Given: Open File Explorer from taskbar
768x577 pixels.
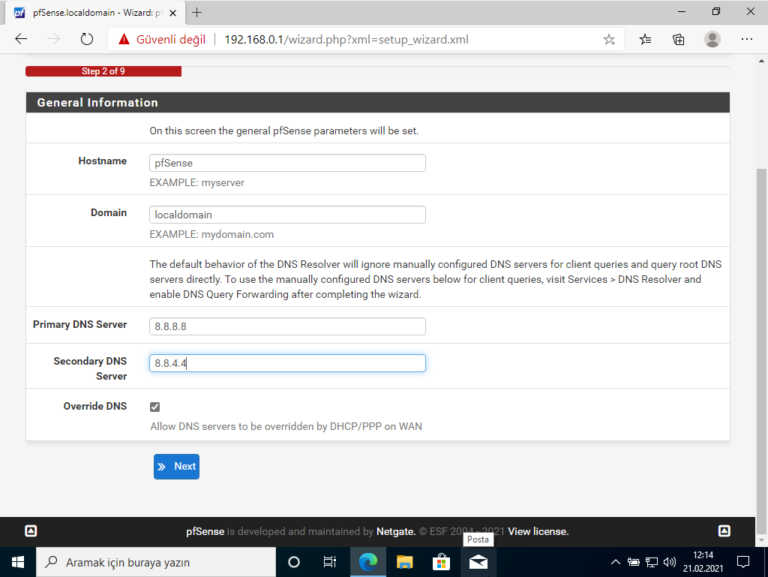Looking at the screenshot, I should pos(404,562).
